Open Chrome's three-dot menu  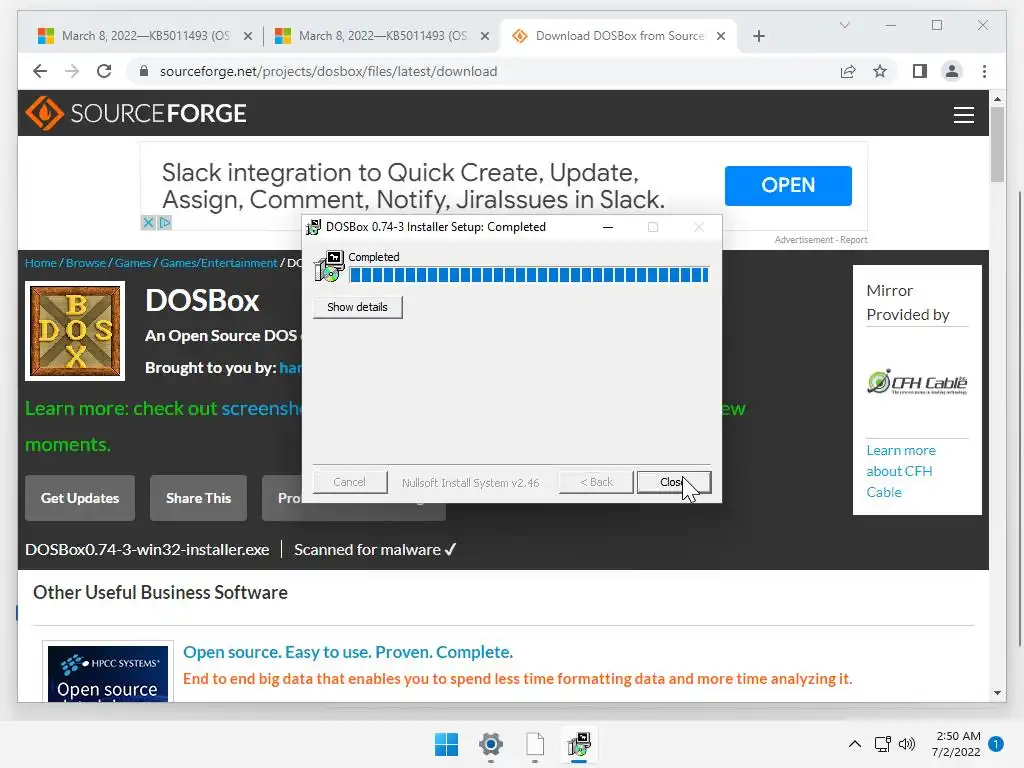pos(984,71)
